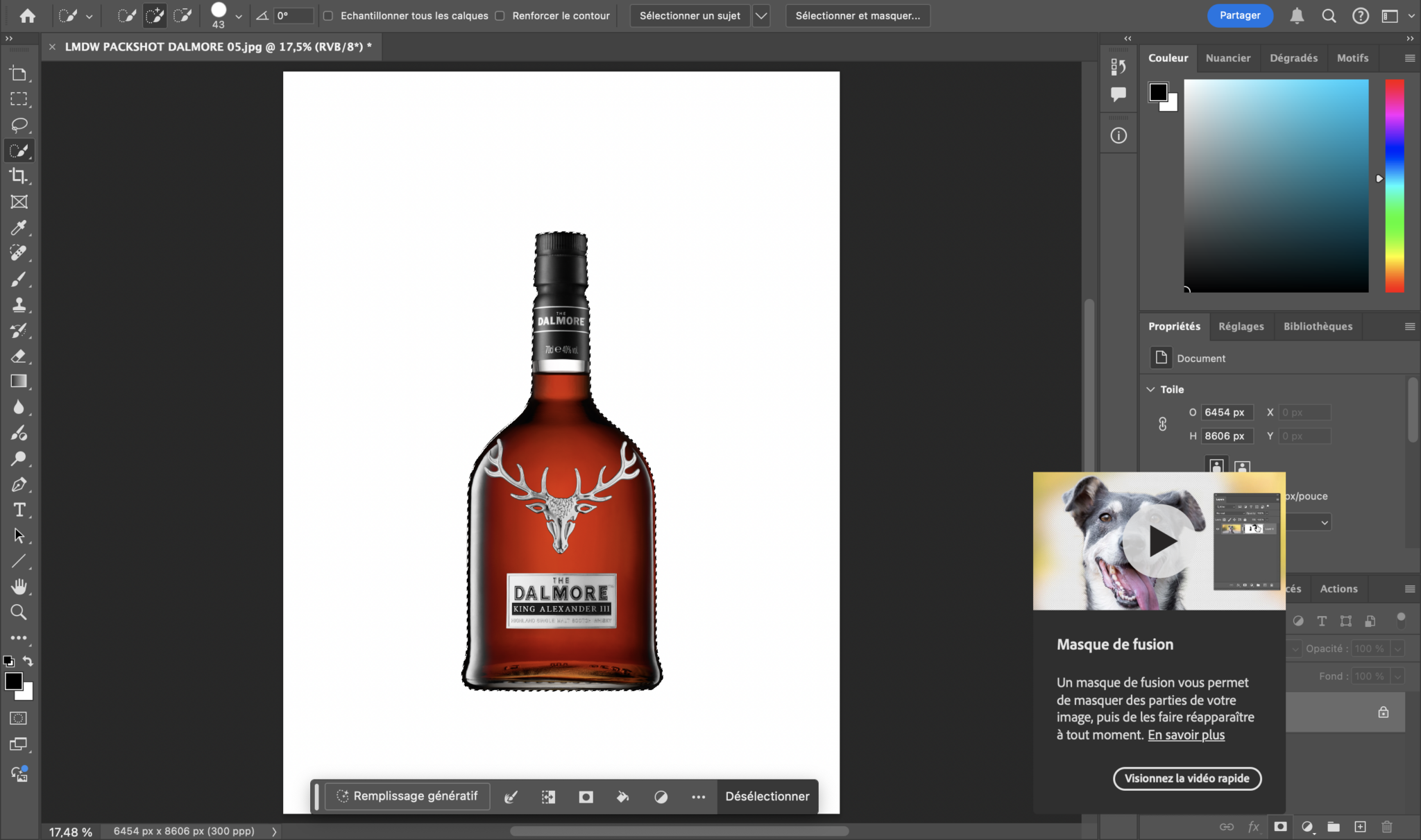The width and height of the screenshot is (1421, 840).
Task: Select the Zoom tool in toolbar
Action: click(x=19, y=612)
